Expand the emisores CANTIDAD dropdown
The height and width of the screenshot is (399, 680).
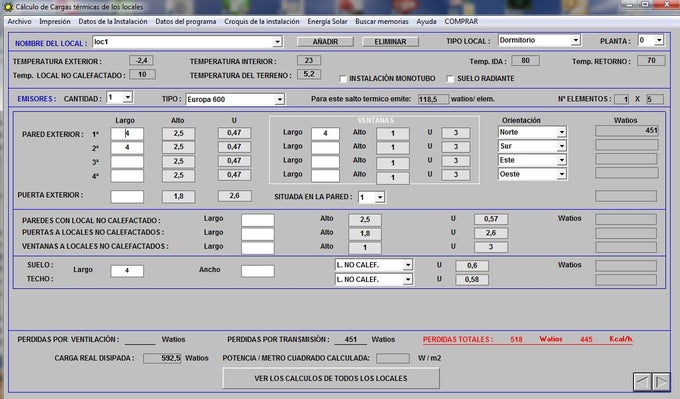pos(128,98)
